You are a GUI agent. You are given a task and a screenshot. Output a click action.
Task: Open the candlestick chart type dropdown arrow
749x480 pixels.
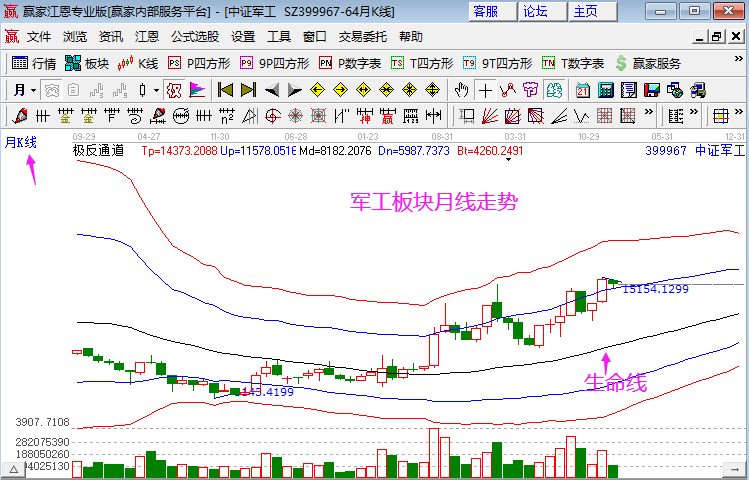pos(157,90)
